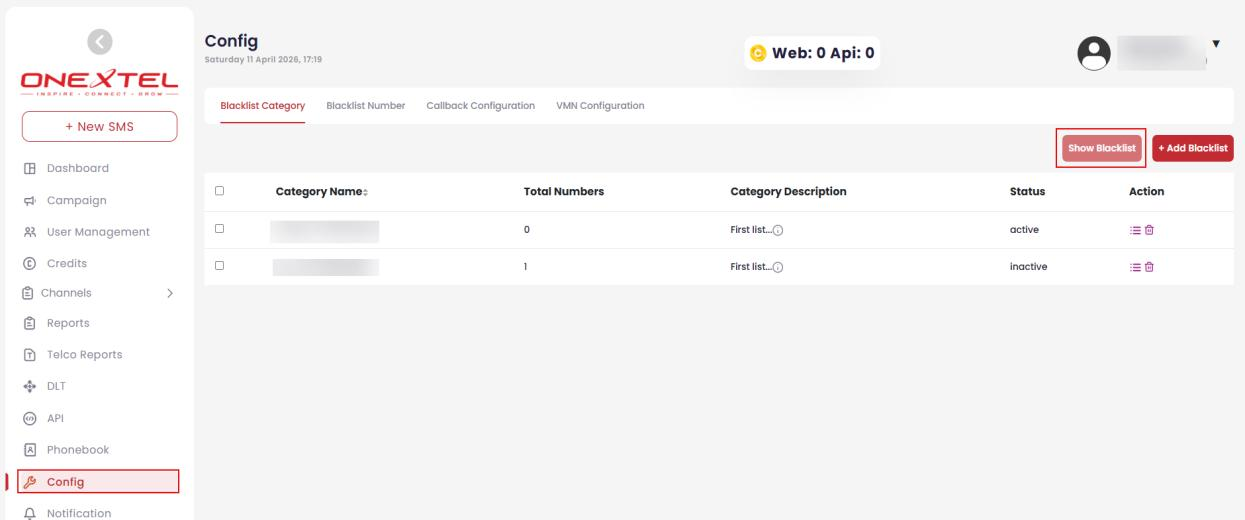
Task: Tick the checkbox of the inactive row
Action: click(x=219, y=266)
